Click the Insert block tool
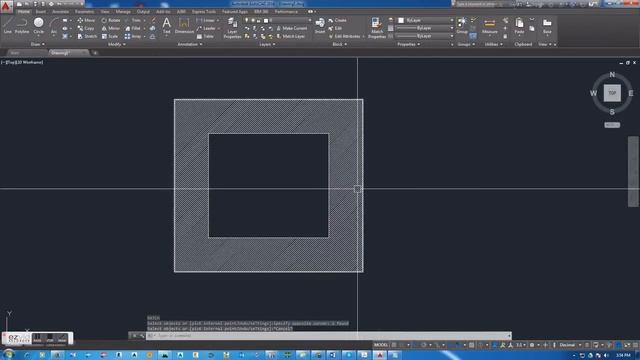640x360 pixels. pyautogui.click(x=320, y=25)
